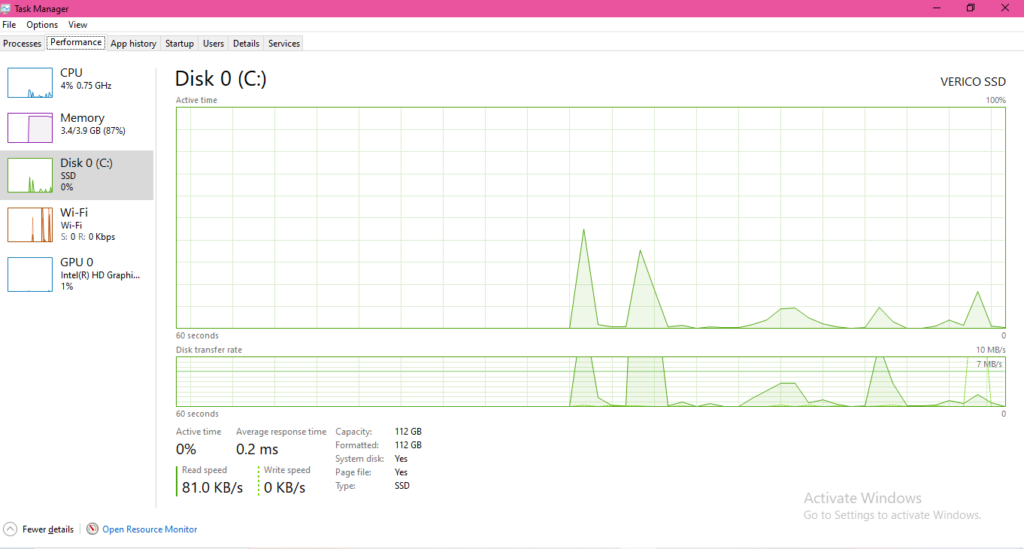The height and width of the screenshot is (549, 1024).
Task: Open the View menu
Action: (x=78, y=25)
